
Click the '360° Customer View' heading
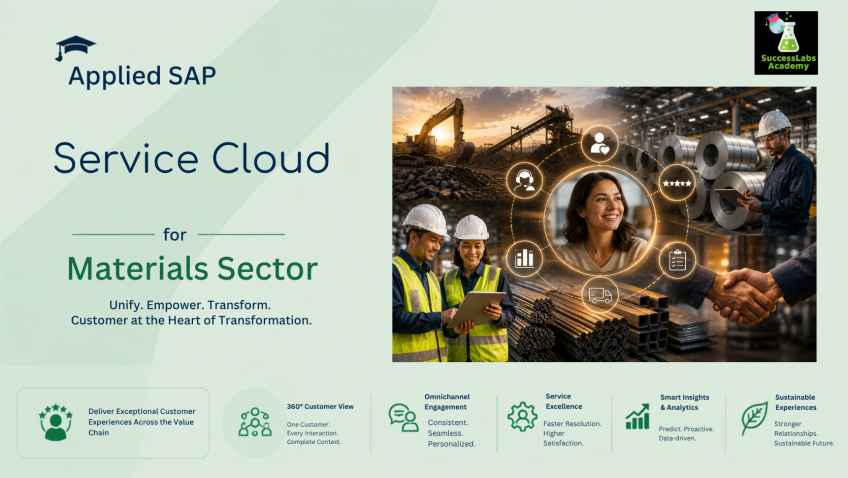(x=320, y=407)
